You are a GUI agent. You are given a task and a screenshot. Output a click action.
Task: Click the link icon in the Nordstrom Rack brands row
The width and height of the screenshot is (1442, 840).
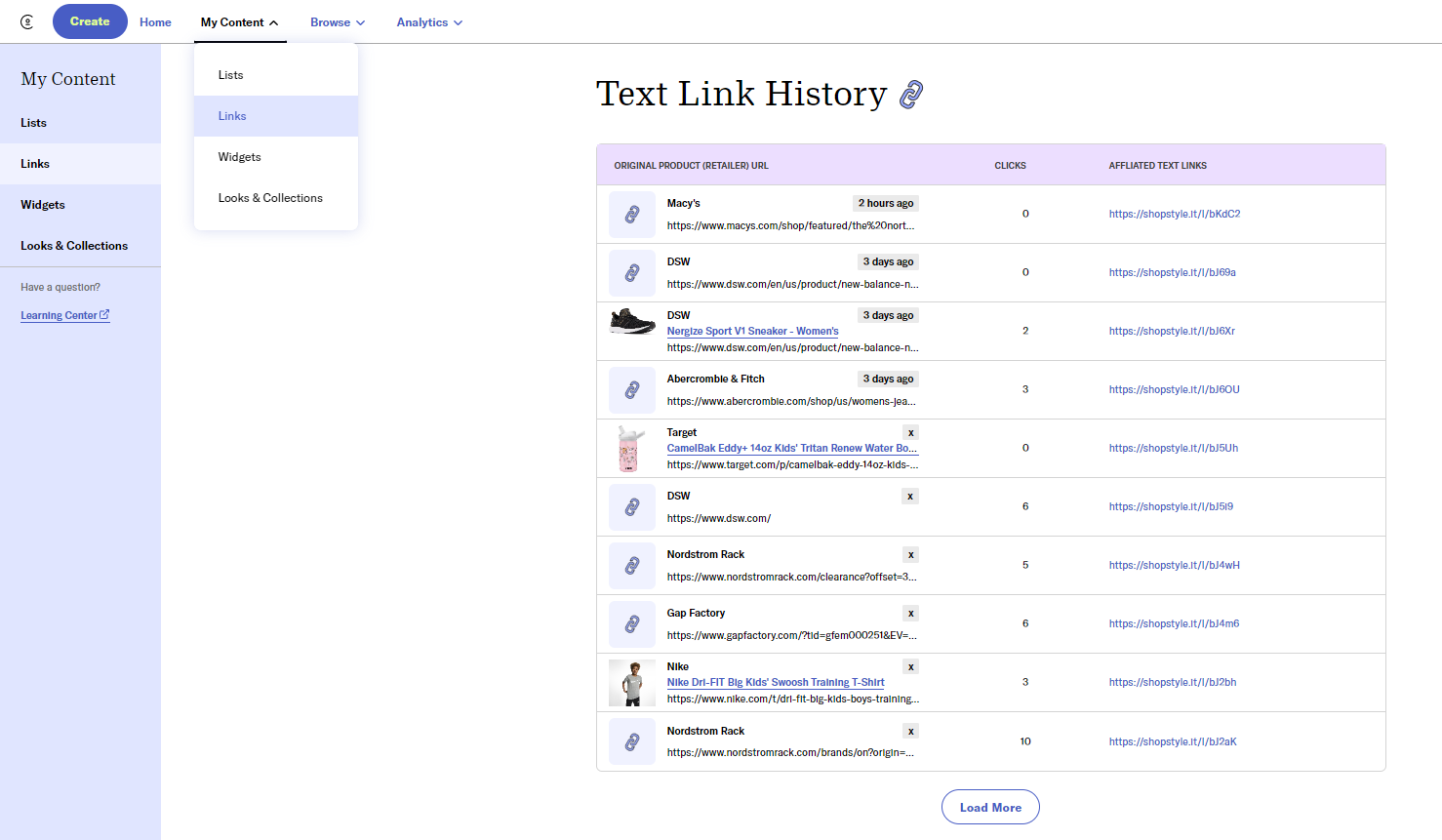pos(632,742)
